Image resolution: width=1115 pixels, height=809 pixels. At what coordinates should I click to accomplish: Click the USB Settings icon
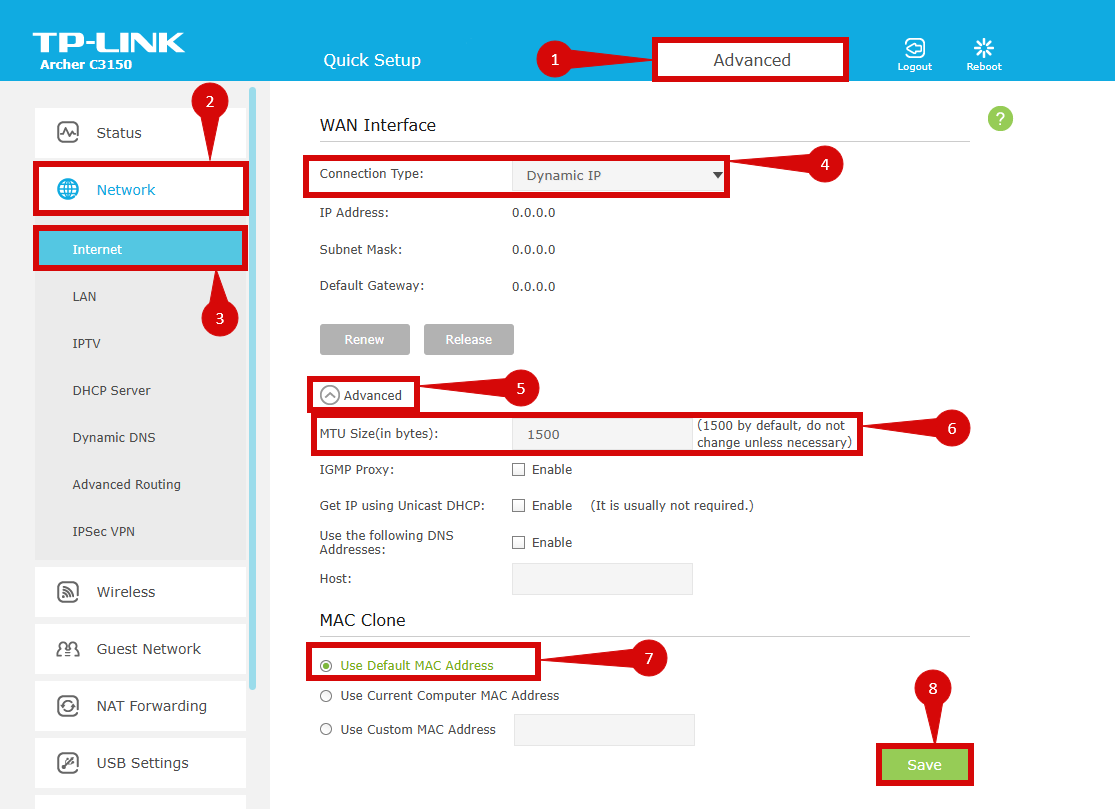tap(68, 763)
